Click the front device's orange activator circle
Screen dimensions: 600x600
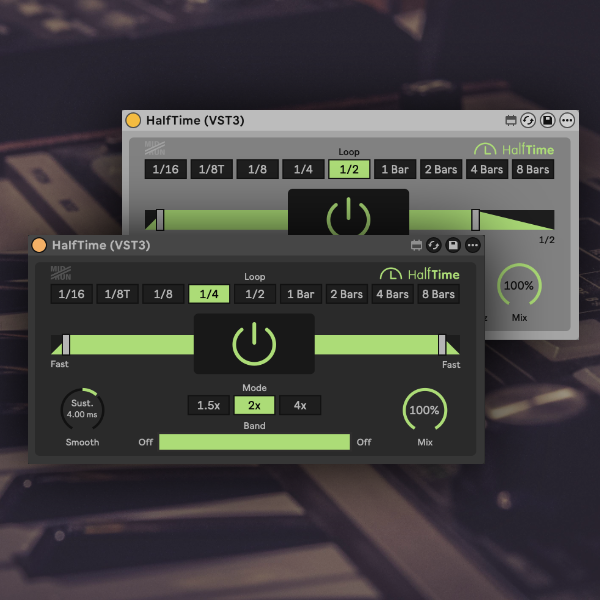coord(39,245)
